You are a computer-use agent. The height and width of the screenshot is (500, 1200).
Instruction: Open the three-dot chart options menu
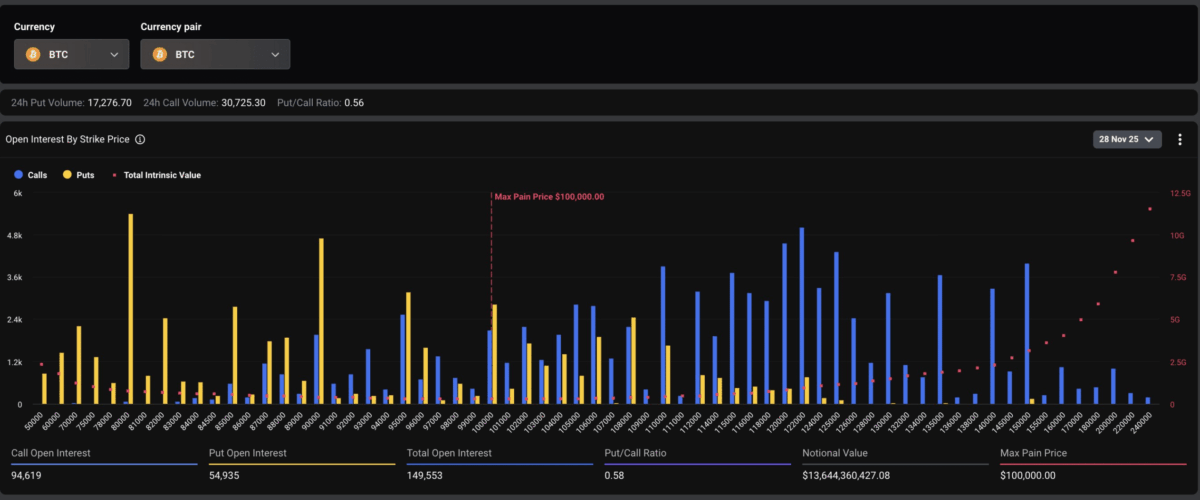(x=1180, y=140)
